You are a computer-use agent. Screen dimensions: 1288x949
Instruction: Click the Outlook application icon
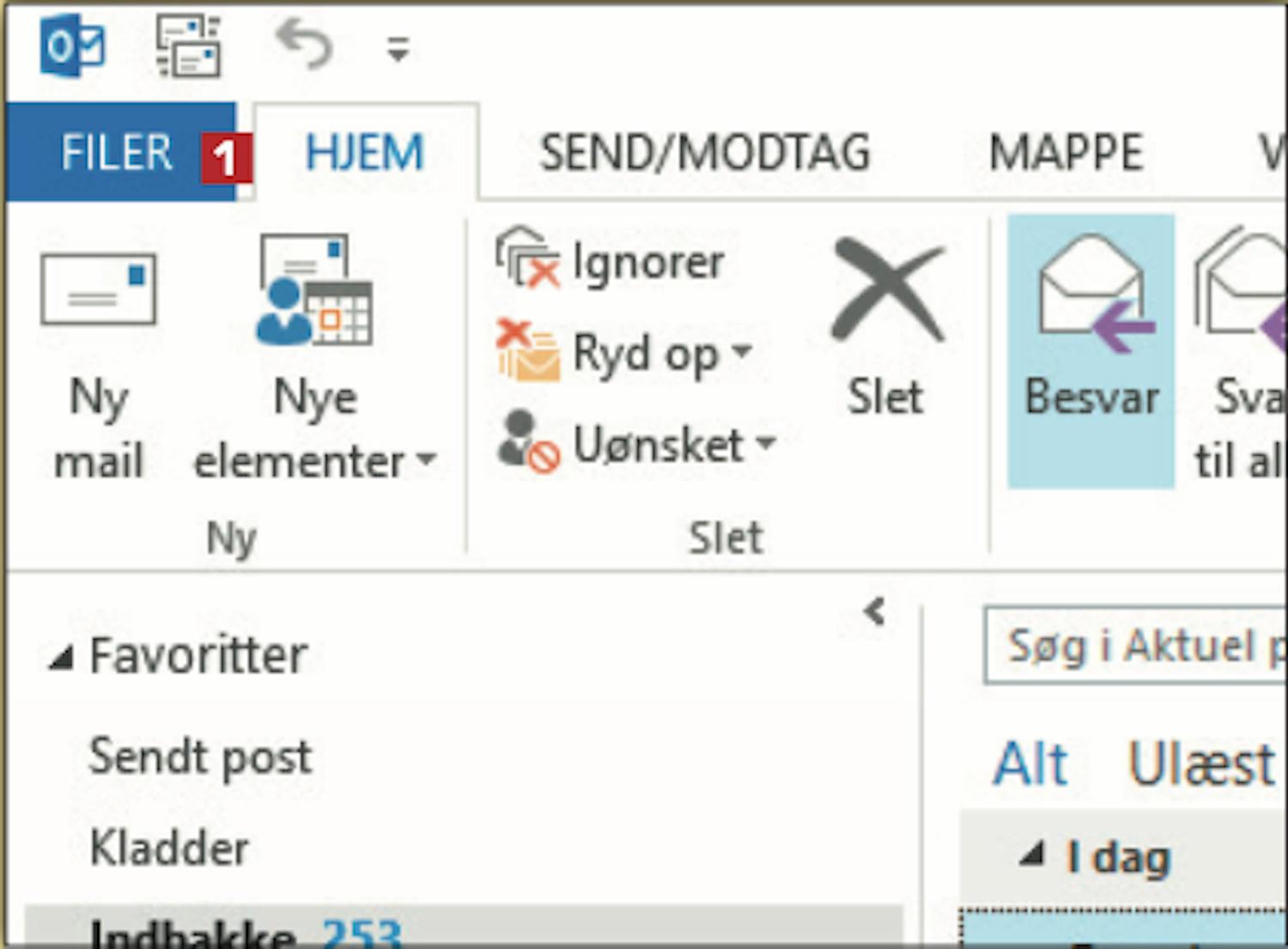(x=72, y=46)
